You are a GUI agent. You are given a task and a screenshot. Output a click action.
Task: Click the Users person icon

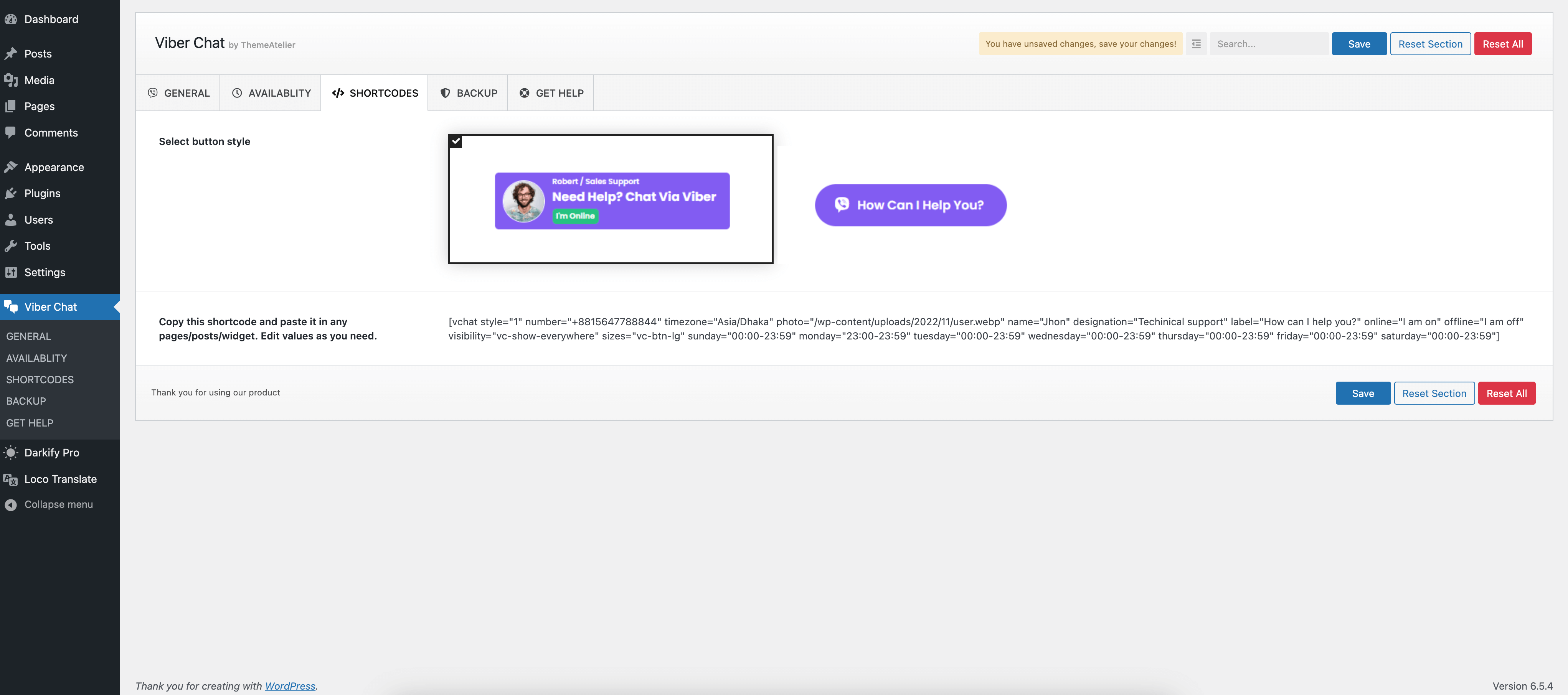point(10,219)
